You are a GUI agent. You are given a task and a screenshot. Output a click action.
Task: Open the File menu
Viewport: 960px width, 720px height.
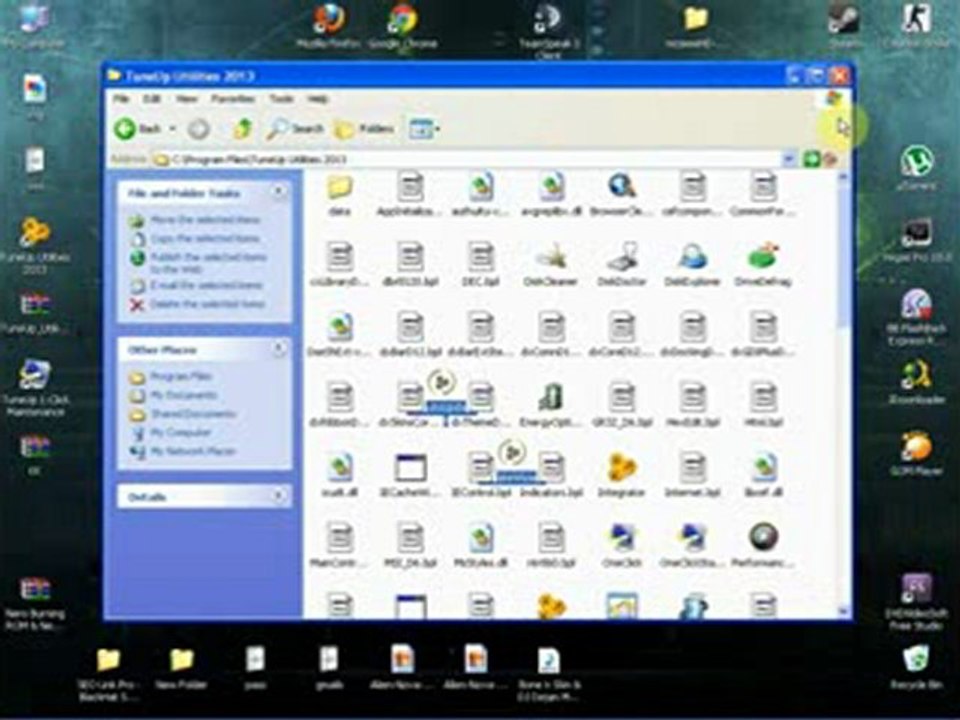(x=121, y=99)
